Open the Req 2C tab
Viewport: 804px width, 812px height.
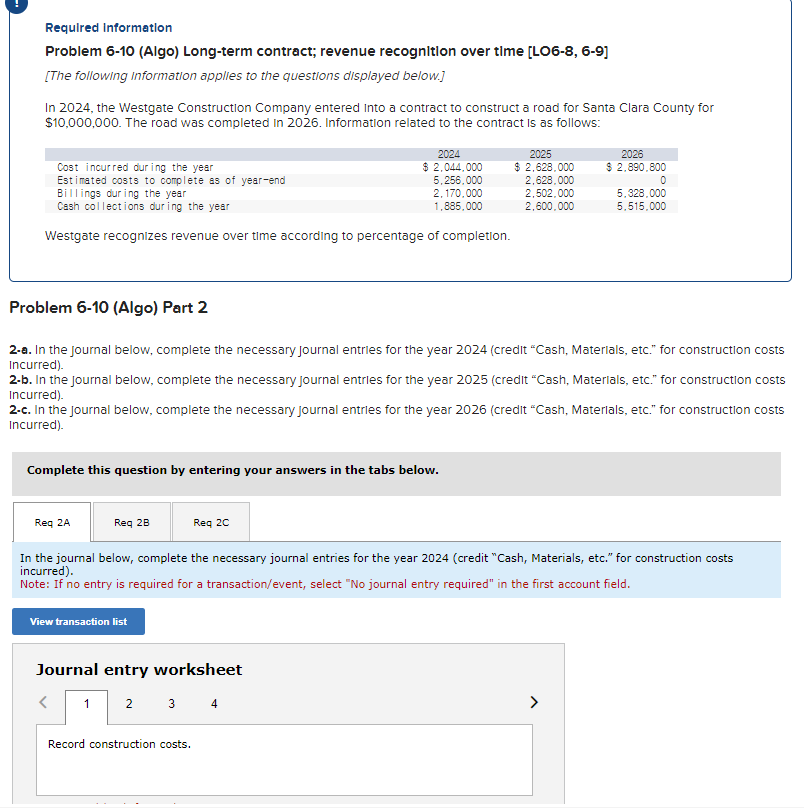210,521
